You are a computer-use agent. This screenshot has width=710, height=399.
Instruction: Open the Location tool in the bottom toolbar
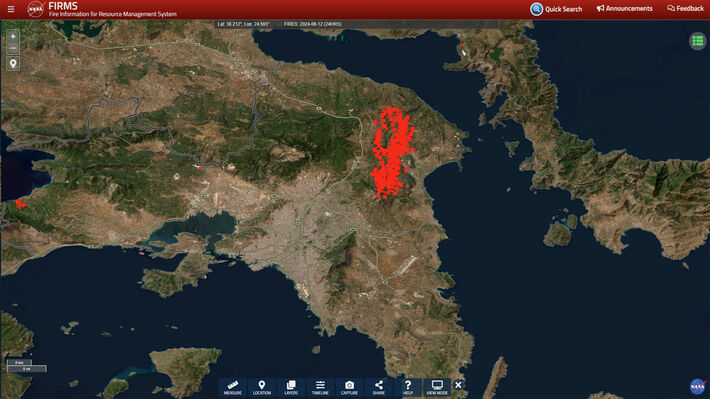tap(262, 388)
